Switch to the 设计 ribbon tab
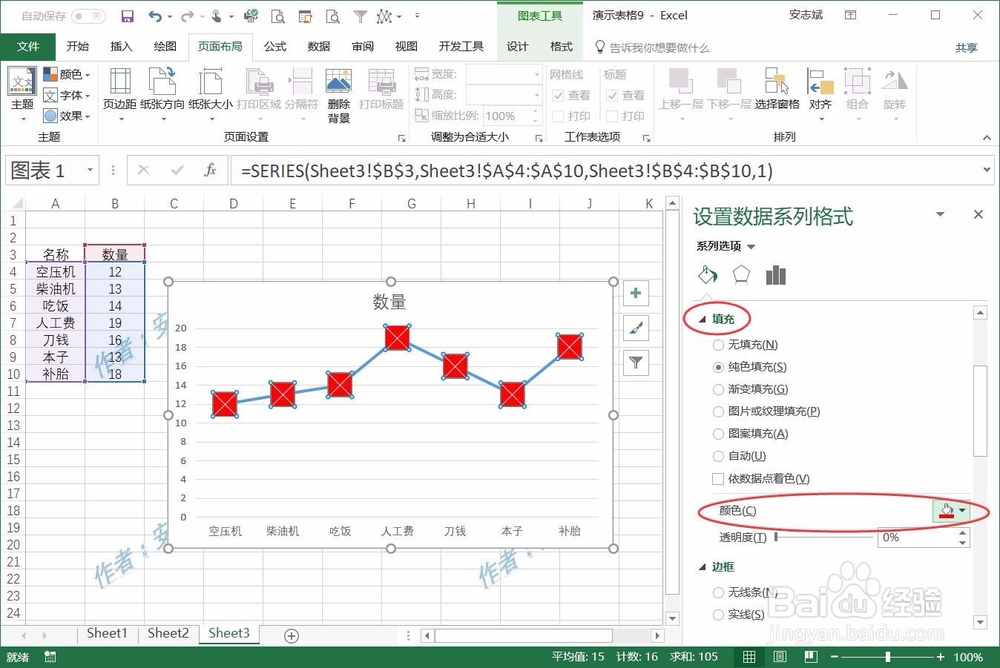Image resolution: width=1000 pixels, height=668 pixels. tap(519, 45)
